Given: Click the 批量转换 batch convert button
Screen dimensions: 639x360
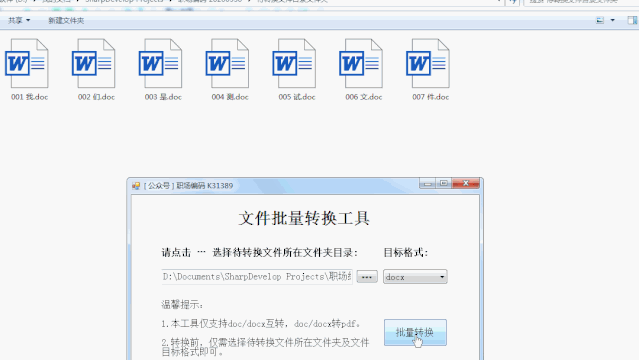Looking at the screenshot, I should pos(415,332).
